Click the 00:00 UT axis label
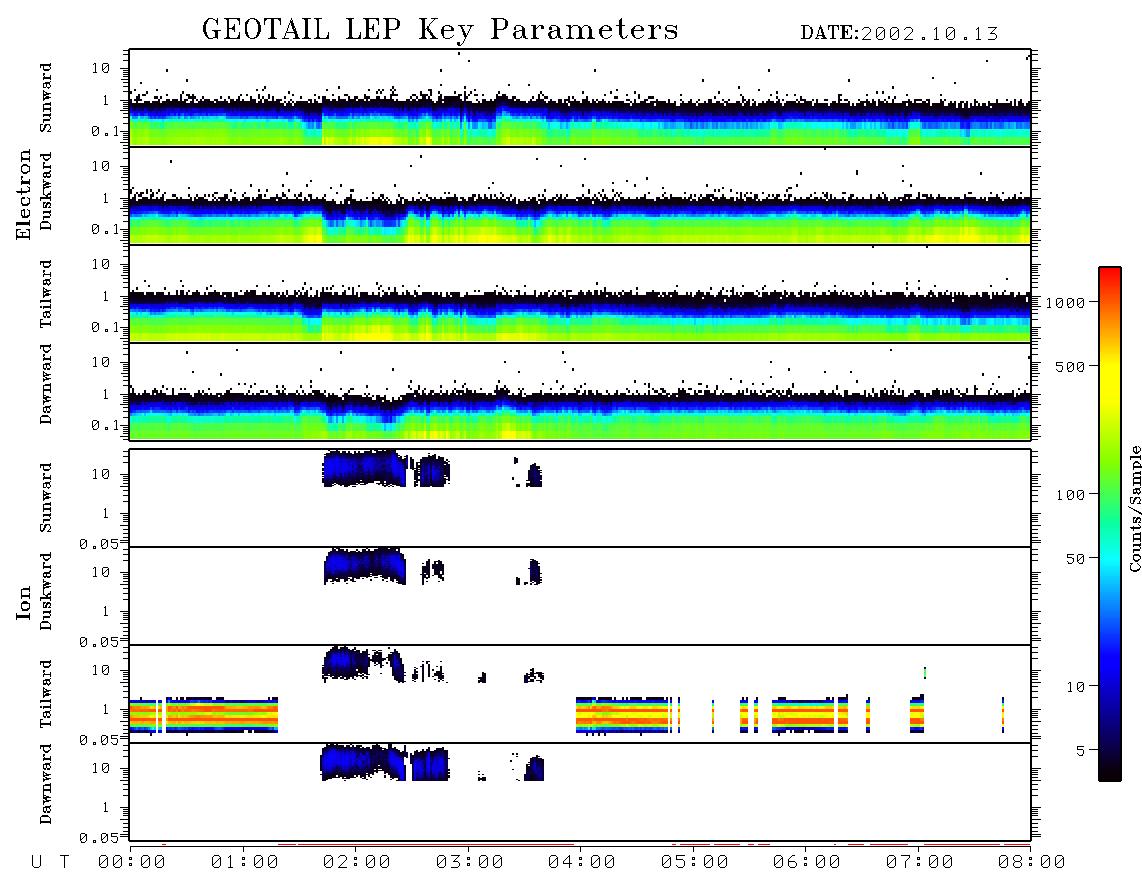 (x=132, y=863)
